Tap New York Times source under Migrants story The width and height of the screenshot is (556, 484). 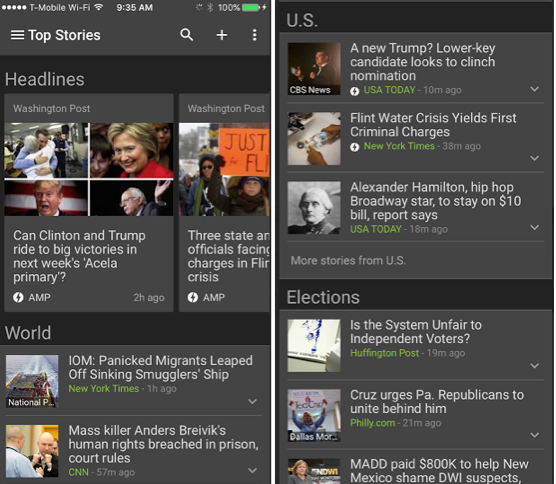(104, 389)
